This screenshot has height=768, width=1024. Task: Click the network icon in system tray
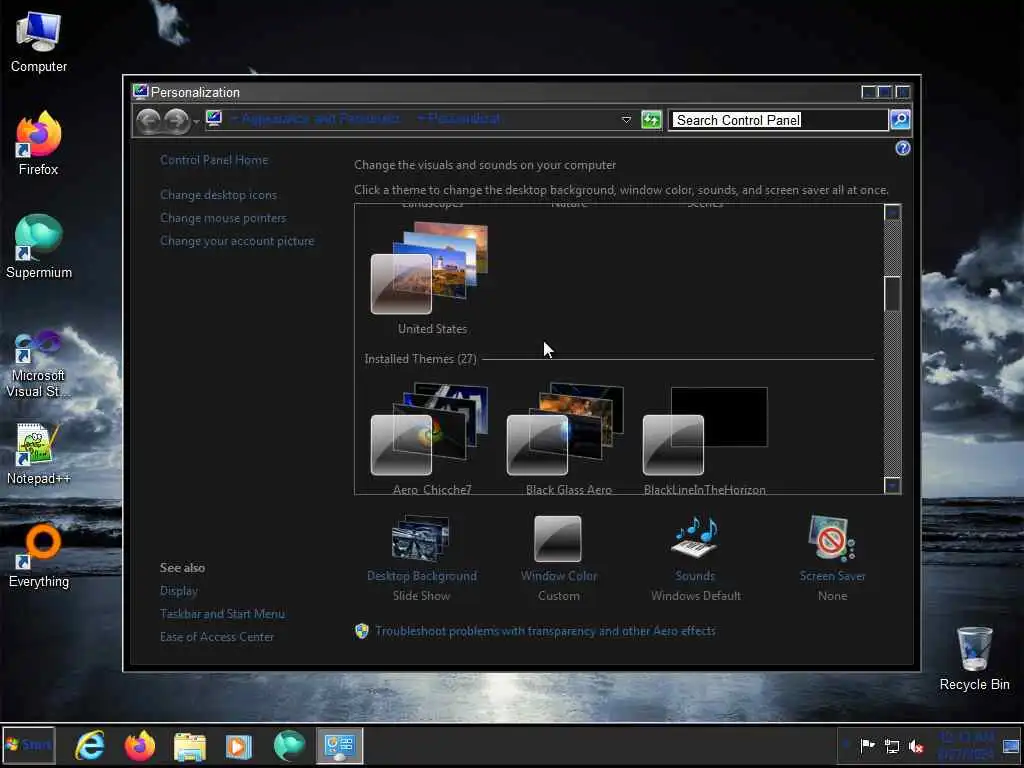pos(891,746)
